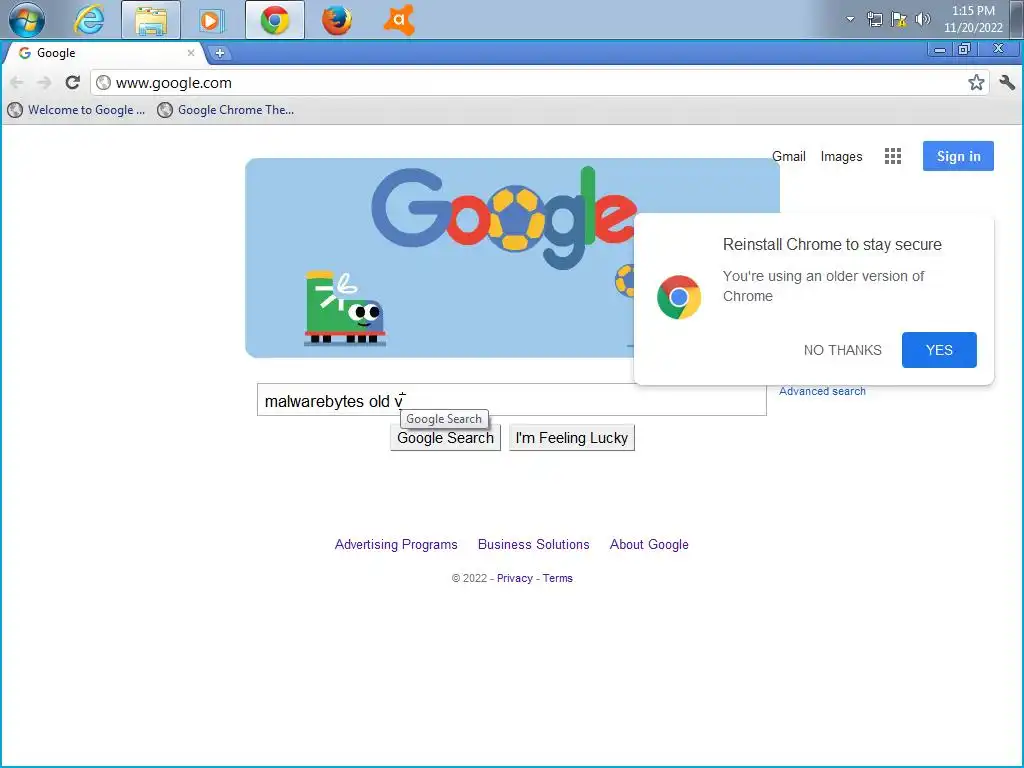1024x768 pixels.
Task: Open the Chrome wrench settings menu
Action: [x=1007, y=82]
